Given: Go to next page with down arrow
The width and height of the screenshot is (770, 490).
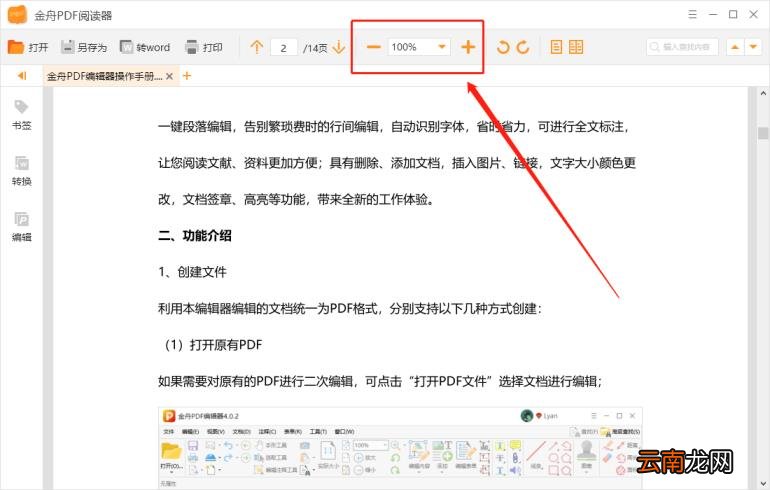Looking at the screenshot, I should (x=339, y=47).
